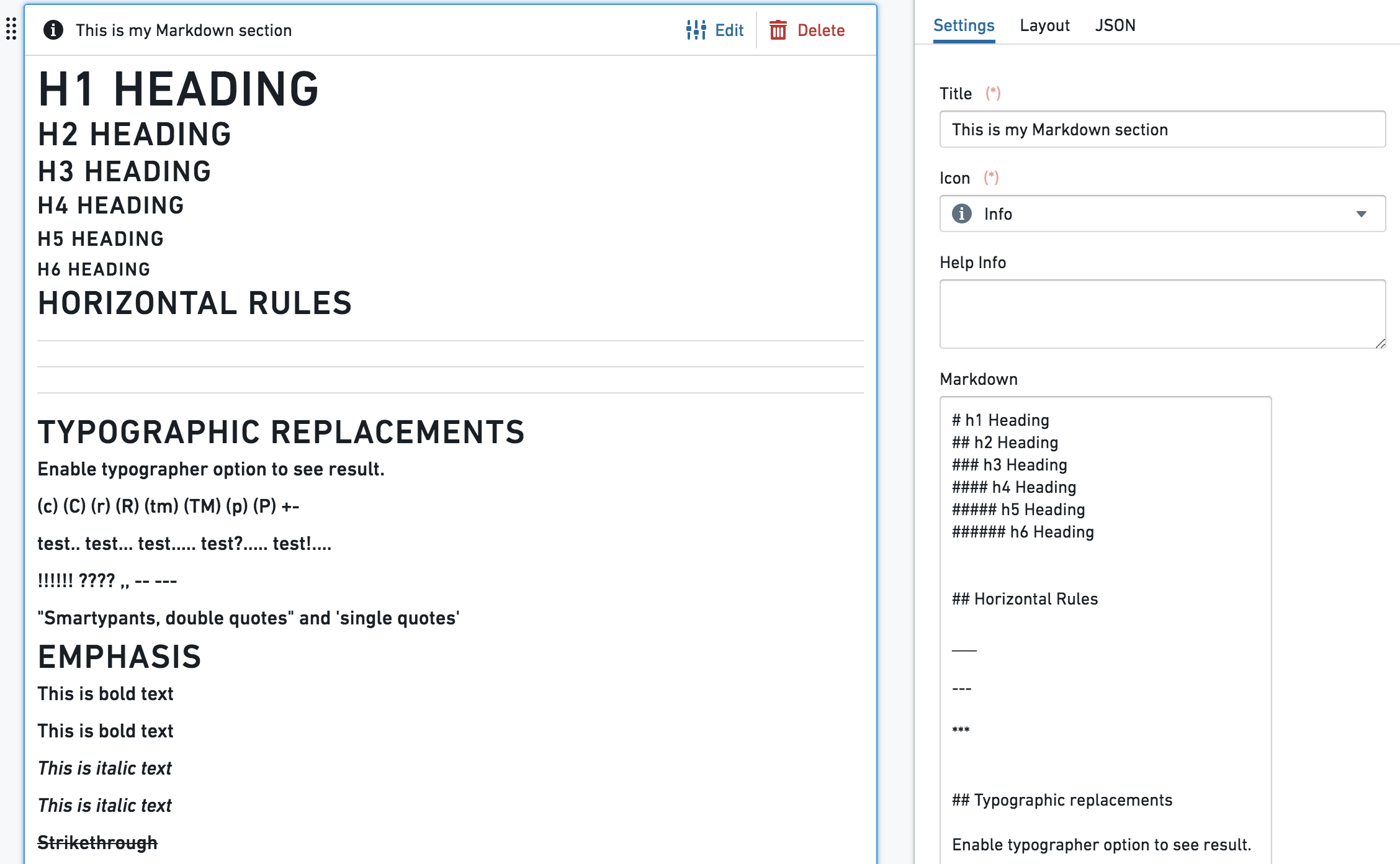1400x864 pixels.
Task: Click the Help Info textarea resize handle
Action: 1380,343
